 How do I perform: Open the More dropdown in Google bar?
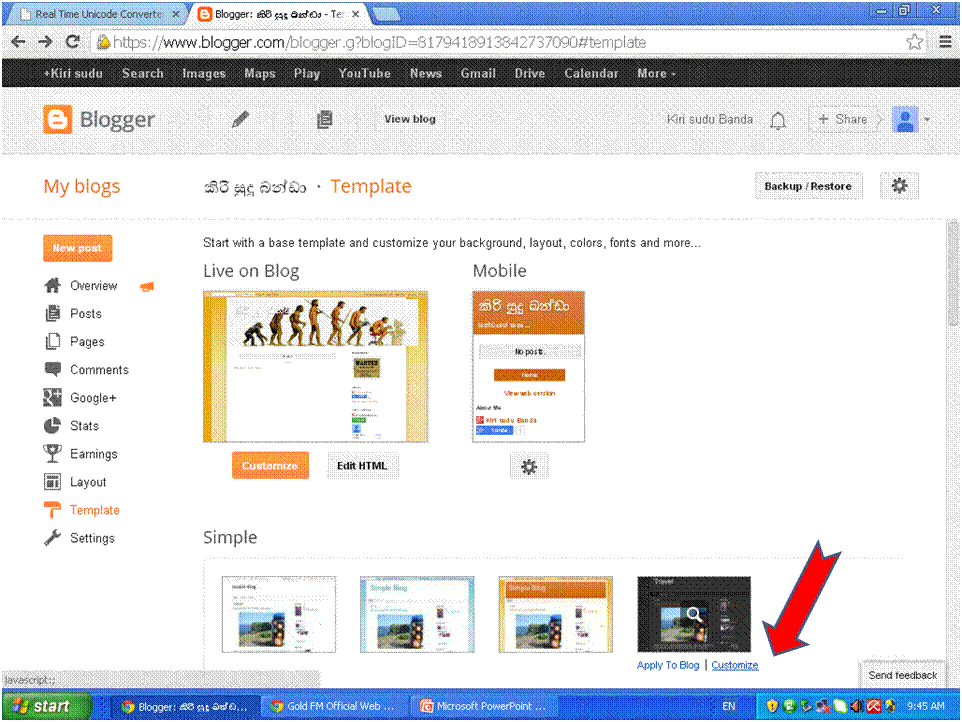pos(656,74)
